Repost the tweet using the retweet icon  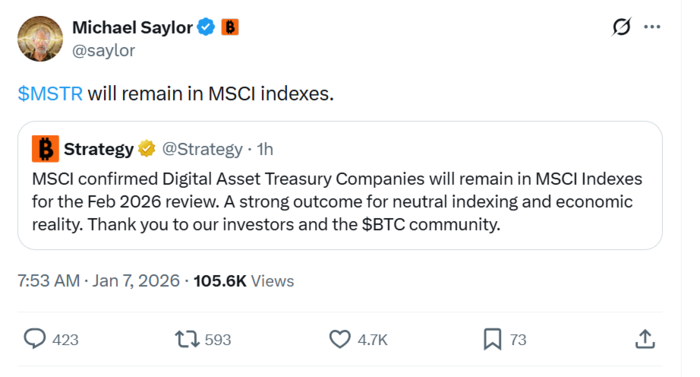[187, 339]
